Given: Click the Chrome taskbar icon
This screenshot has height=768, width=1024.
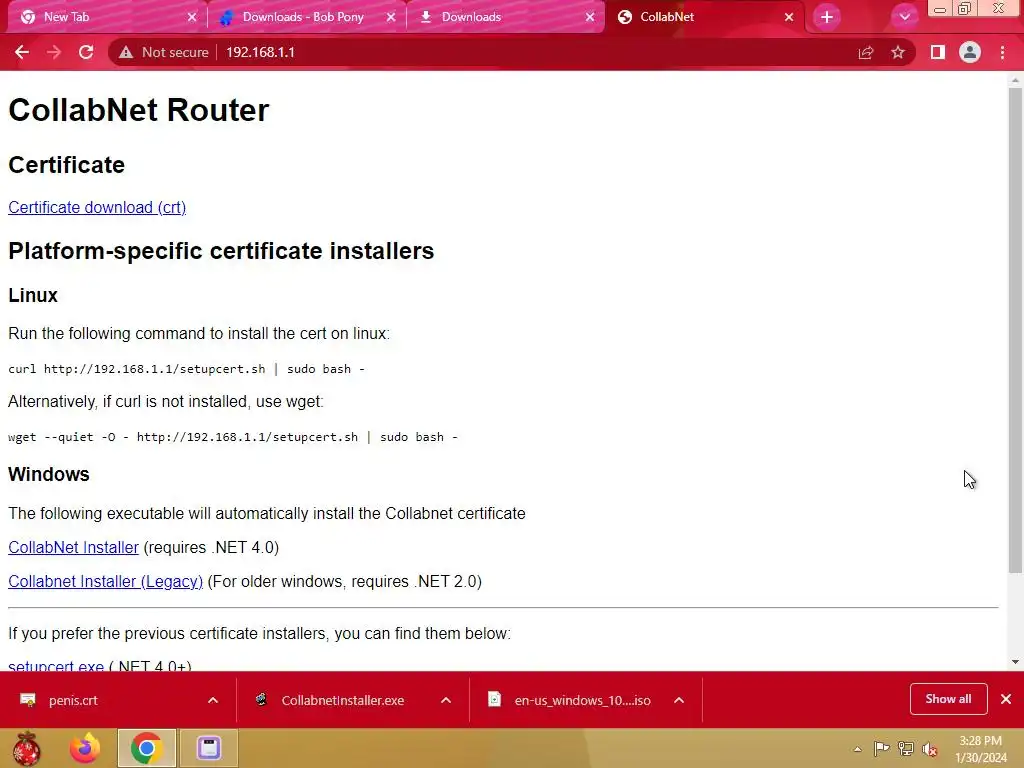Looking at the screenshot, I should (x=146, y=748).
